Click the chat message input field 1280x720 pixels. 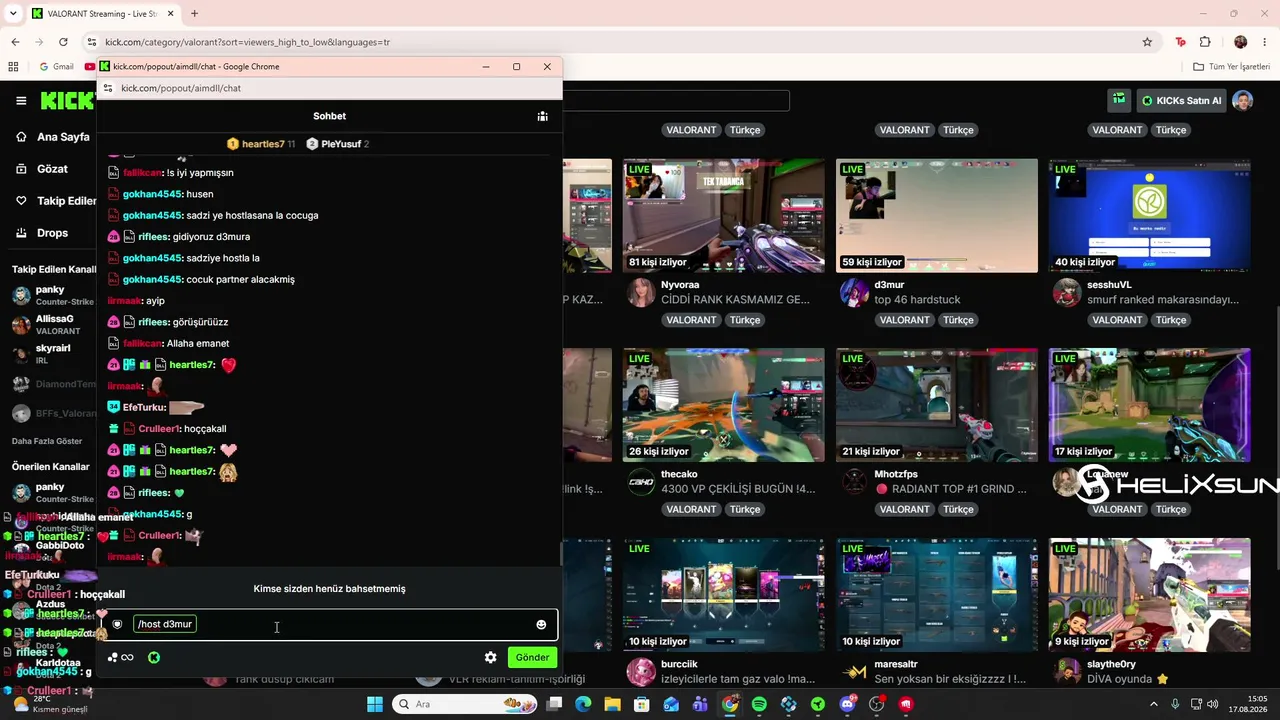click(330, 625)
